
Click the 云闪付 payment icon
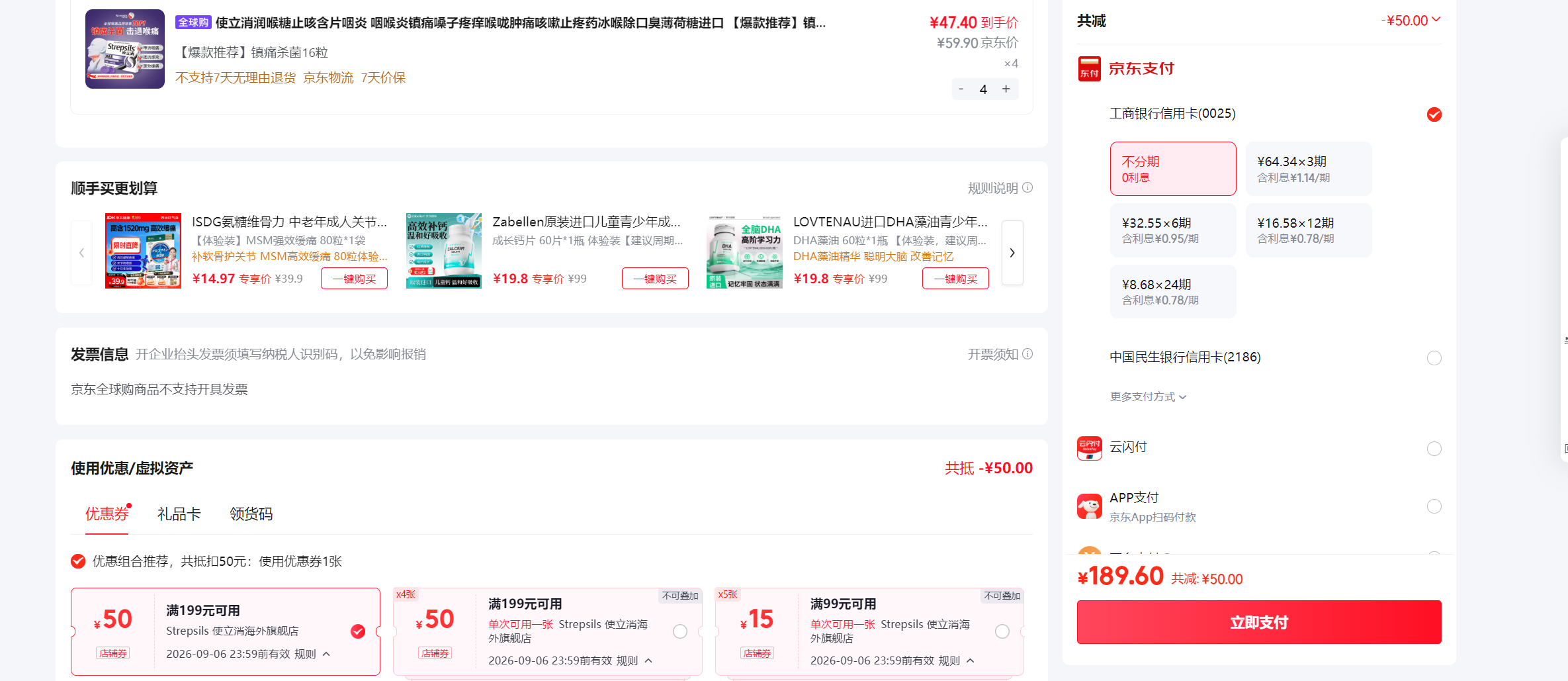coord(1089,448)
